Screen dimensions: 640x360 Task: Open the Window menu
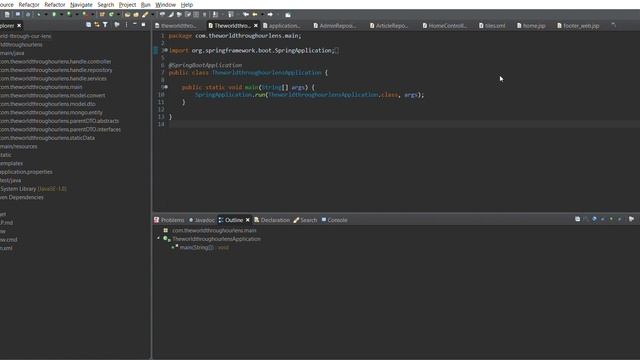[166, 4]
